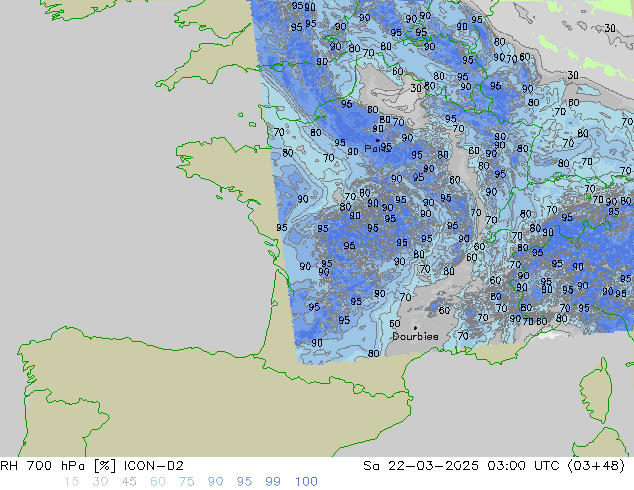The width and height of the screenshot is (634, 490).
Task: Select the '(03+48)' forecast offset text
Action: 596,466
